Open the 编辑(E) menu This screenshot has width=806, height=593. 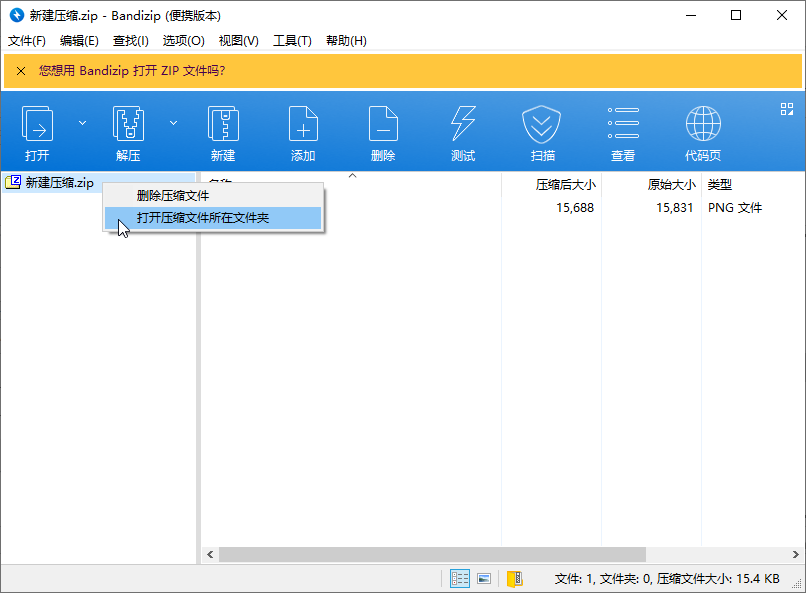pyautogui.click(x=79, y=41)
